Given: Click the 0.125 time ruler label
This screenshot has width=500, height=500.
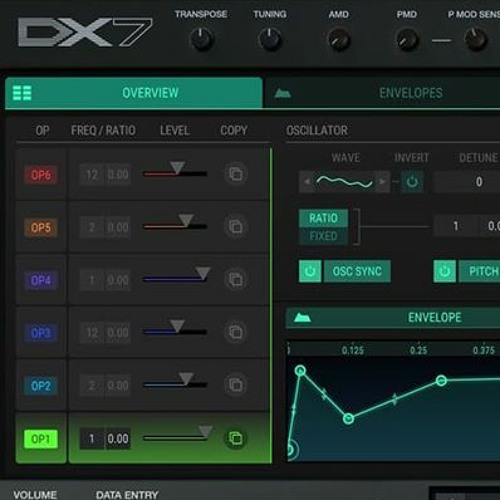Looking at the screenshot, I should point(353,350).
